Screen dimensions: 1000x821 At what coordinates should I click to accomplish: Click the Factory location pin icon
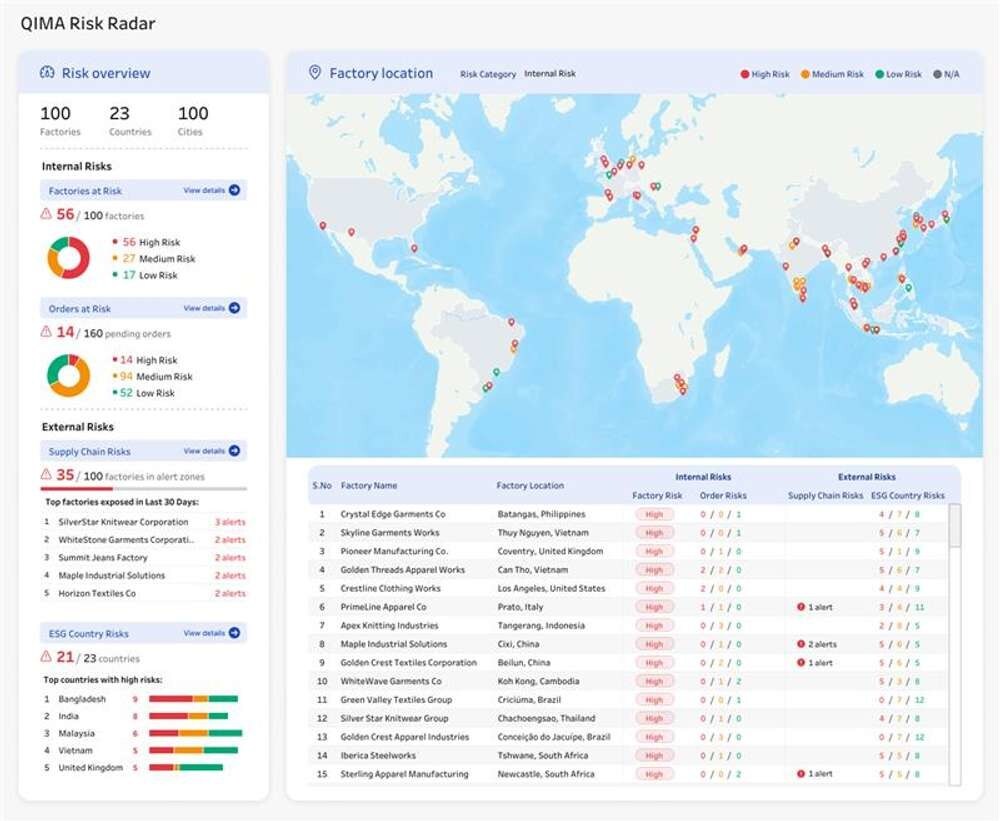[x=315, y=73]
